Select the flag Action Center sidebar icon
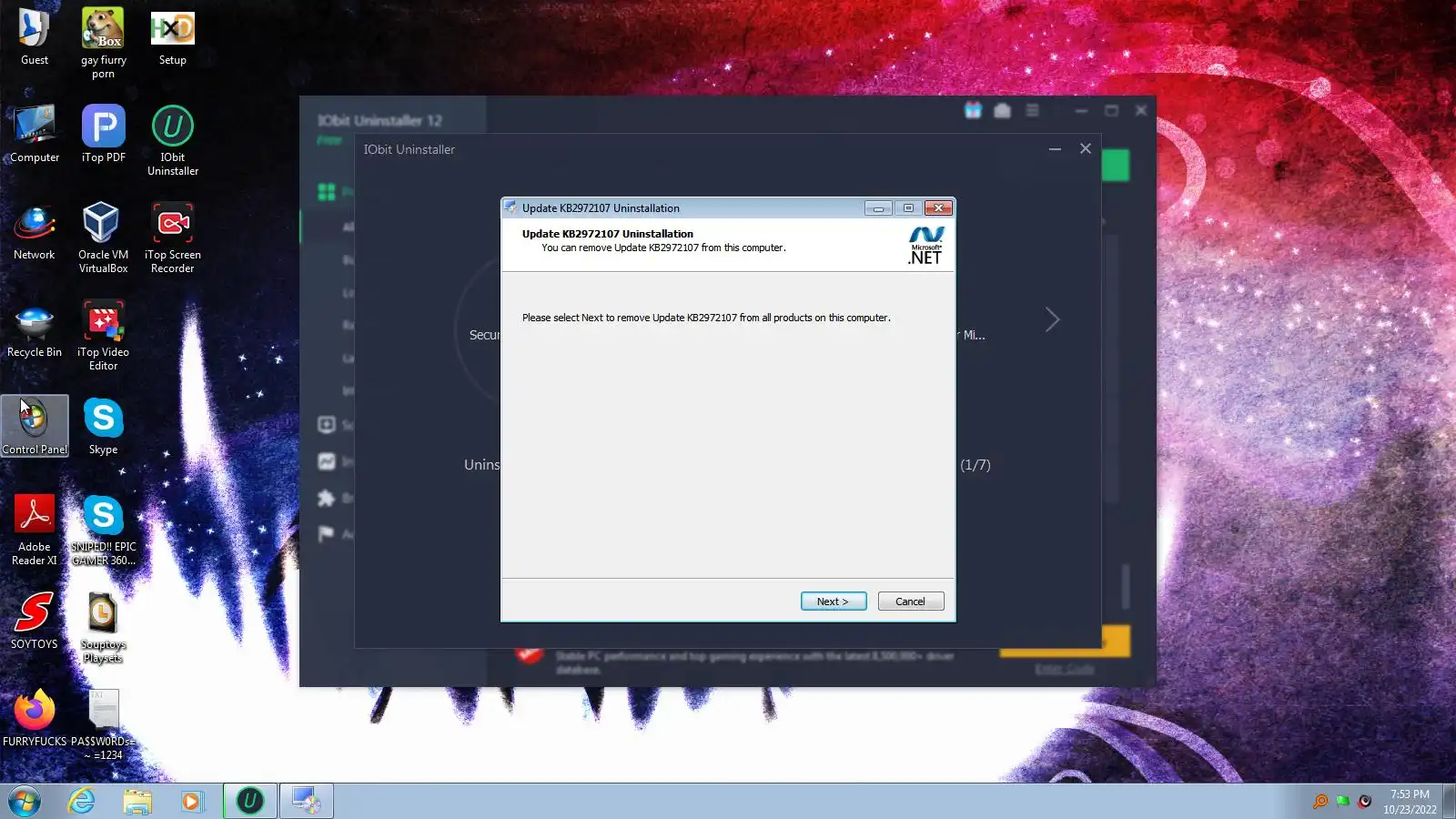Image resolution: width=1456 pixels, height=819 pixels. click(327, 534)
